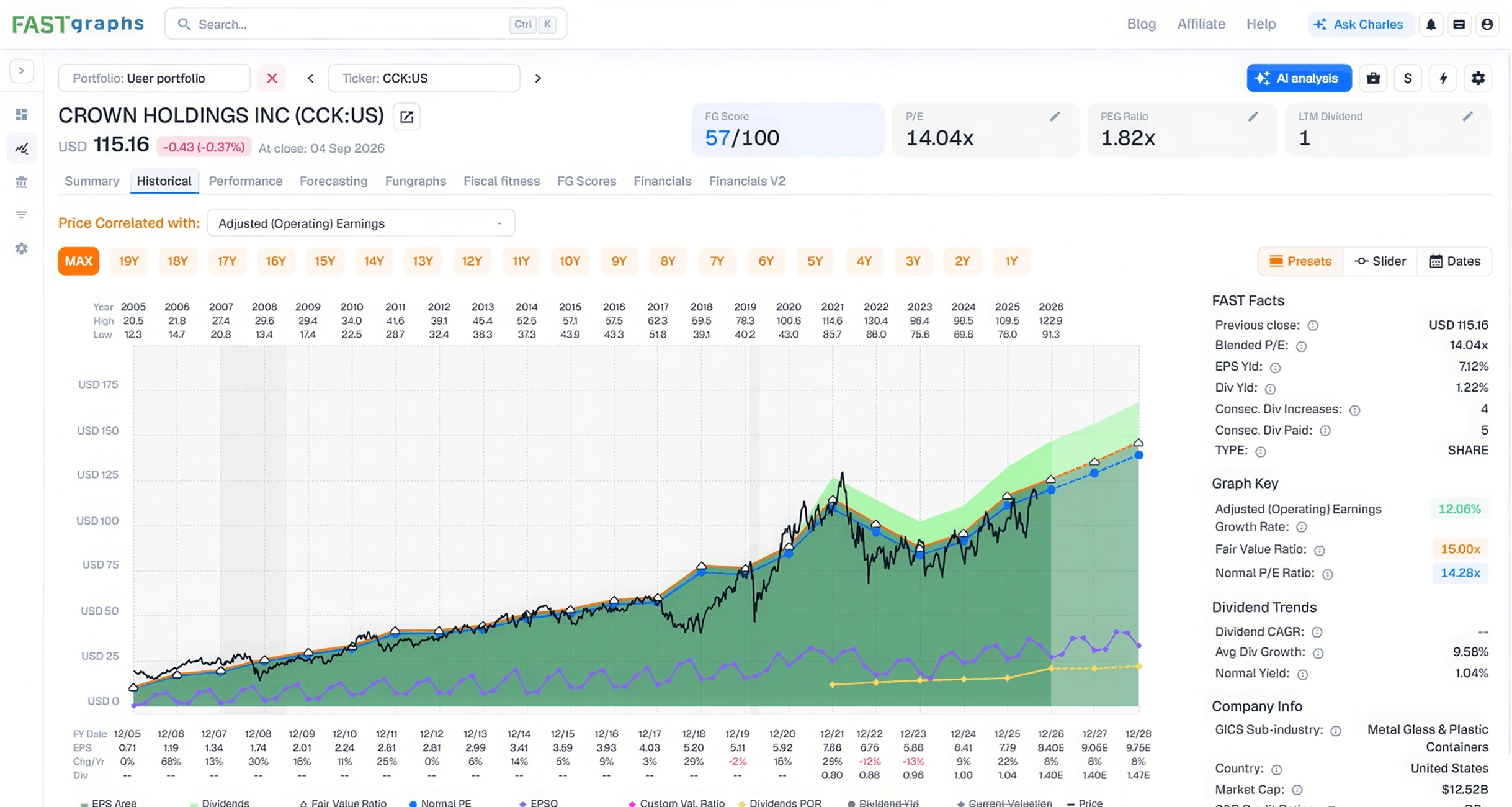
Task: Switch to the Performance tab
Action: tap(245, 181)
